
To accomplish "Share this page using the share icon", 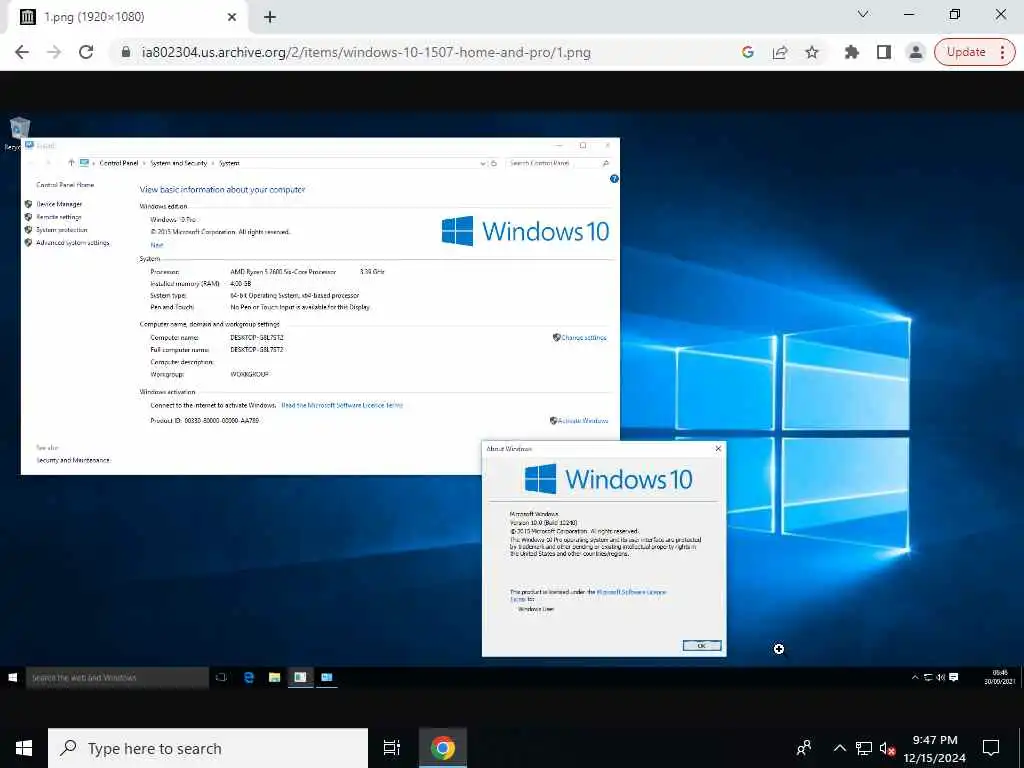I will (780, 52).
